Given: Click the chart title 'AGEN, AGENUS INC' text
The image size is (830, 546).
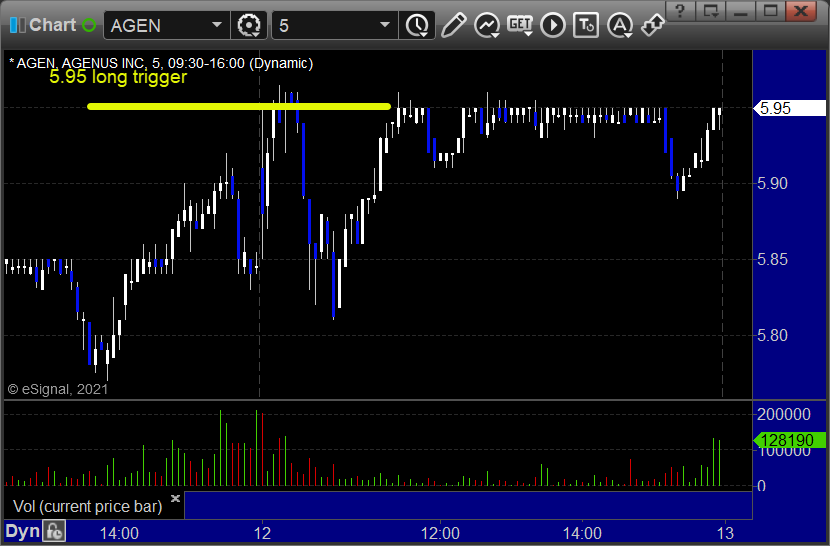Looking at the screenshot, I should click(80, 64).
